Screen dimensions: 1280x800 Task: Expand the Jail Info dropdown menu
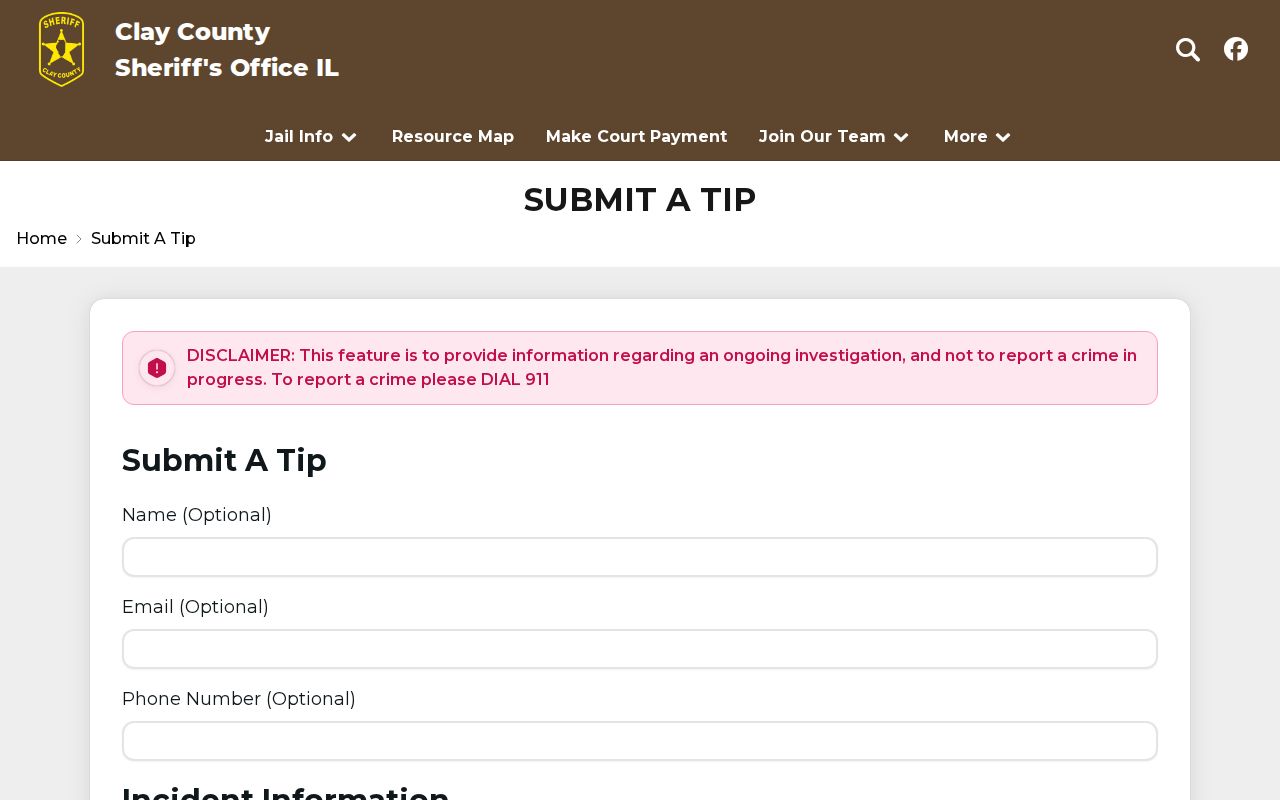(x=311, y=137)
